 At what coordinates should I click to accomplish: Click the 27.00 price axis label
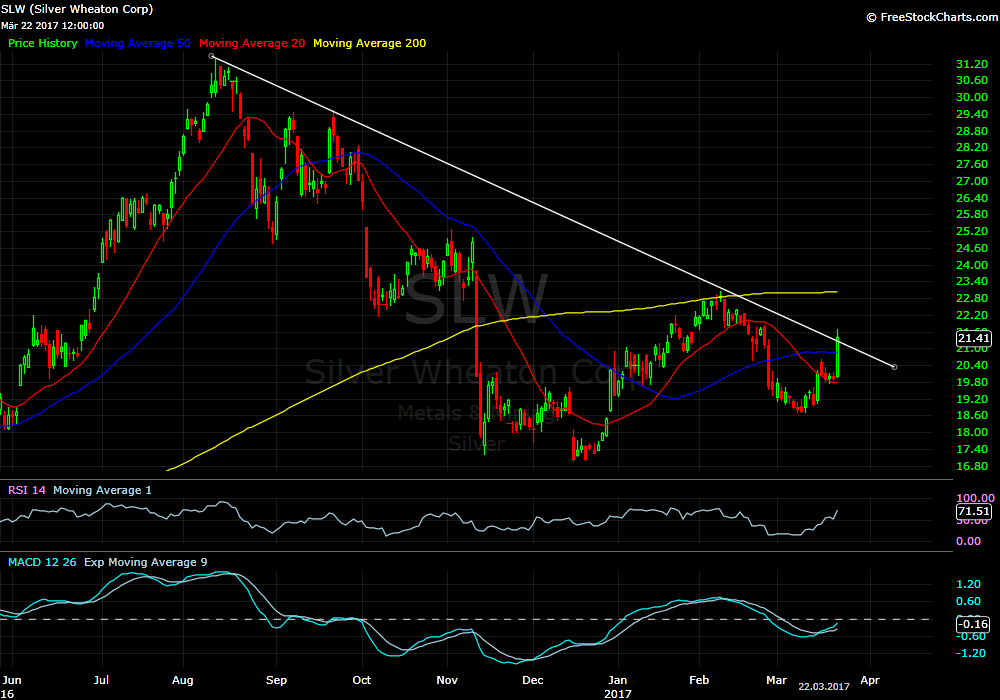pos(972,182)
